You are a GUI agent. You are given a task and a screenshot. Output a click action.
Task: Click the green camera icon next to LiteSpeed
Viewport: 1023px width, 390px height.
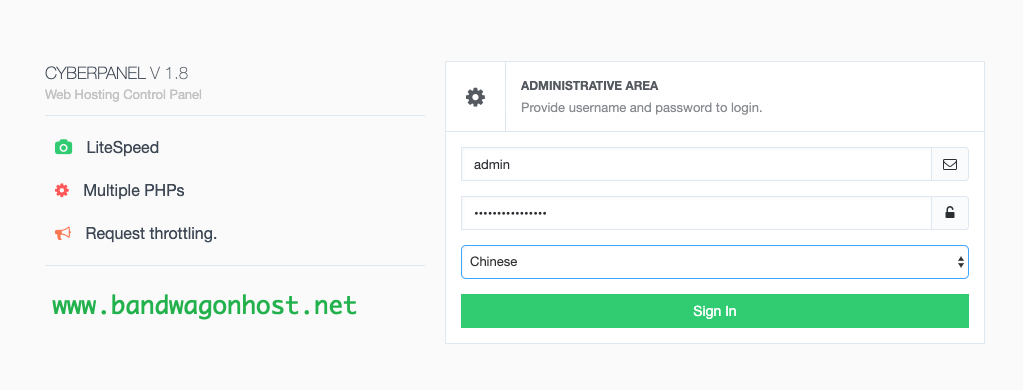pos(63,147)
